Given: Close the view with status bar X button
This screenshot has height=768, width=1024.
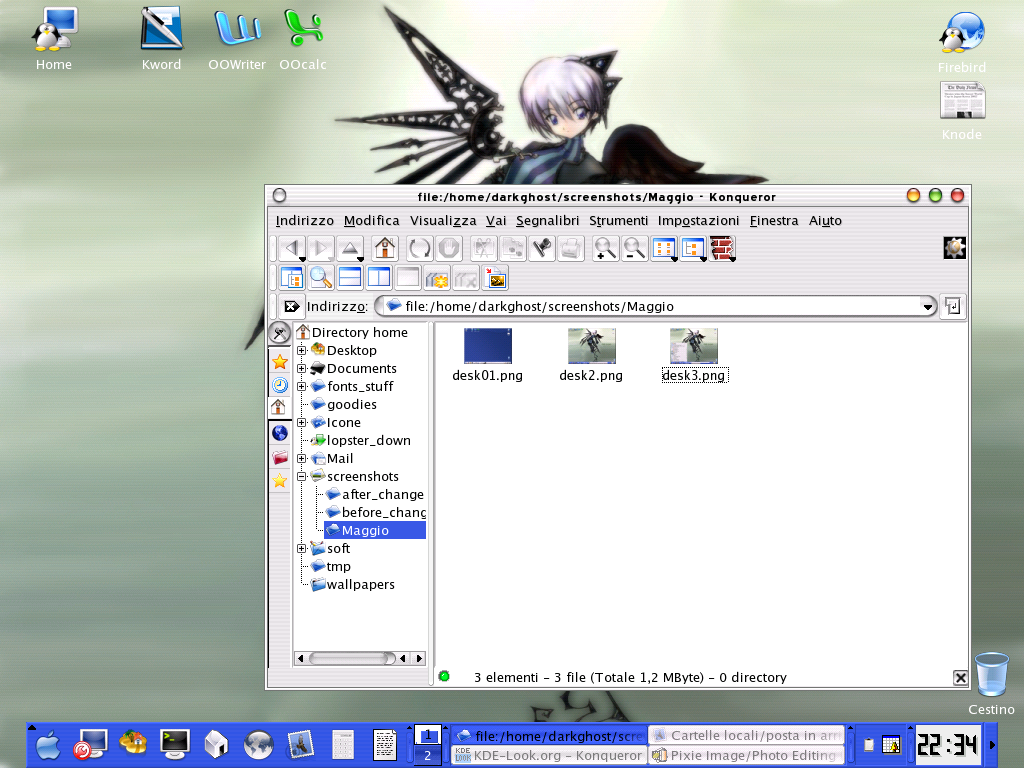Looking at the screenshot, I should tap(960, 678).
